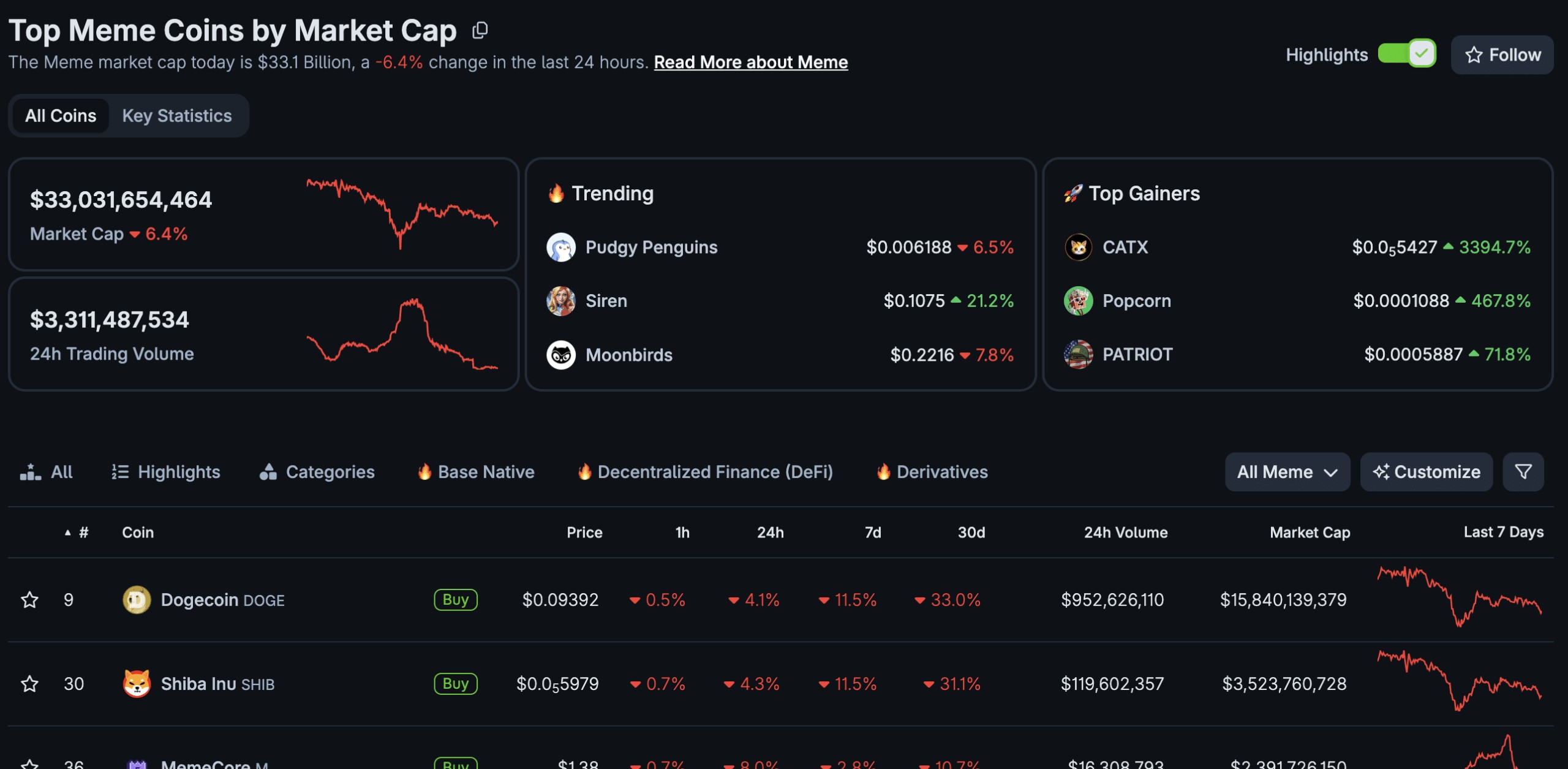1568x769 pixels.
Task: Click Buy button for Shiba Inu
Action: [456, 683]
